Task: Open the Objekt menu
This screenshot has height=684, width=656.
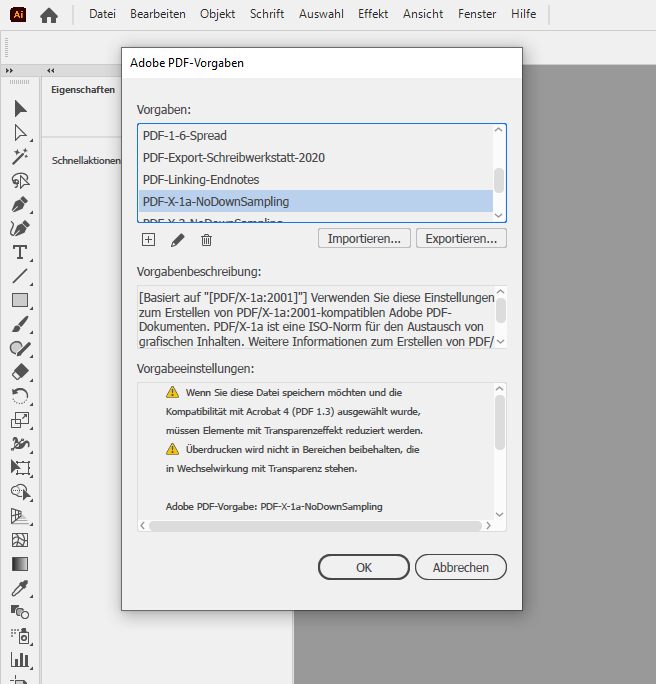Action: tap(217, 14)
